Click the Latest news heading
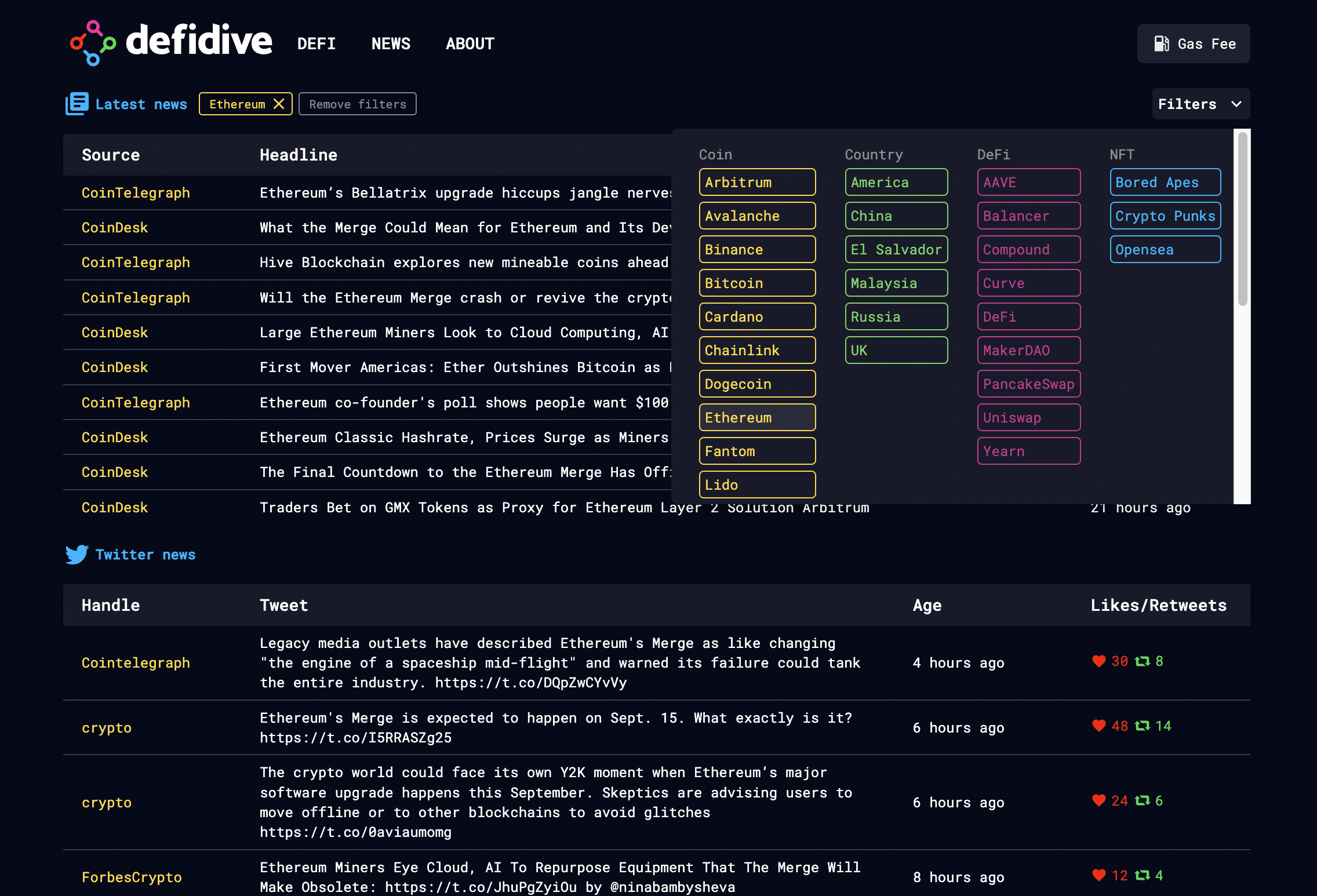 pyautogui.click(x=141, y=104)
